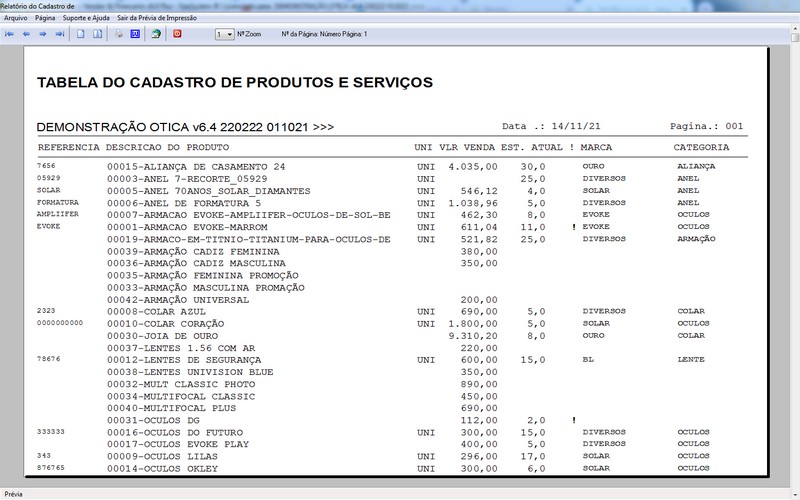The image size is (800, 500).
Task: Click the blue save/export icon
Action: [x=135, y=34]
